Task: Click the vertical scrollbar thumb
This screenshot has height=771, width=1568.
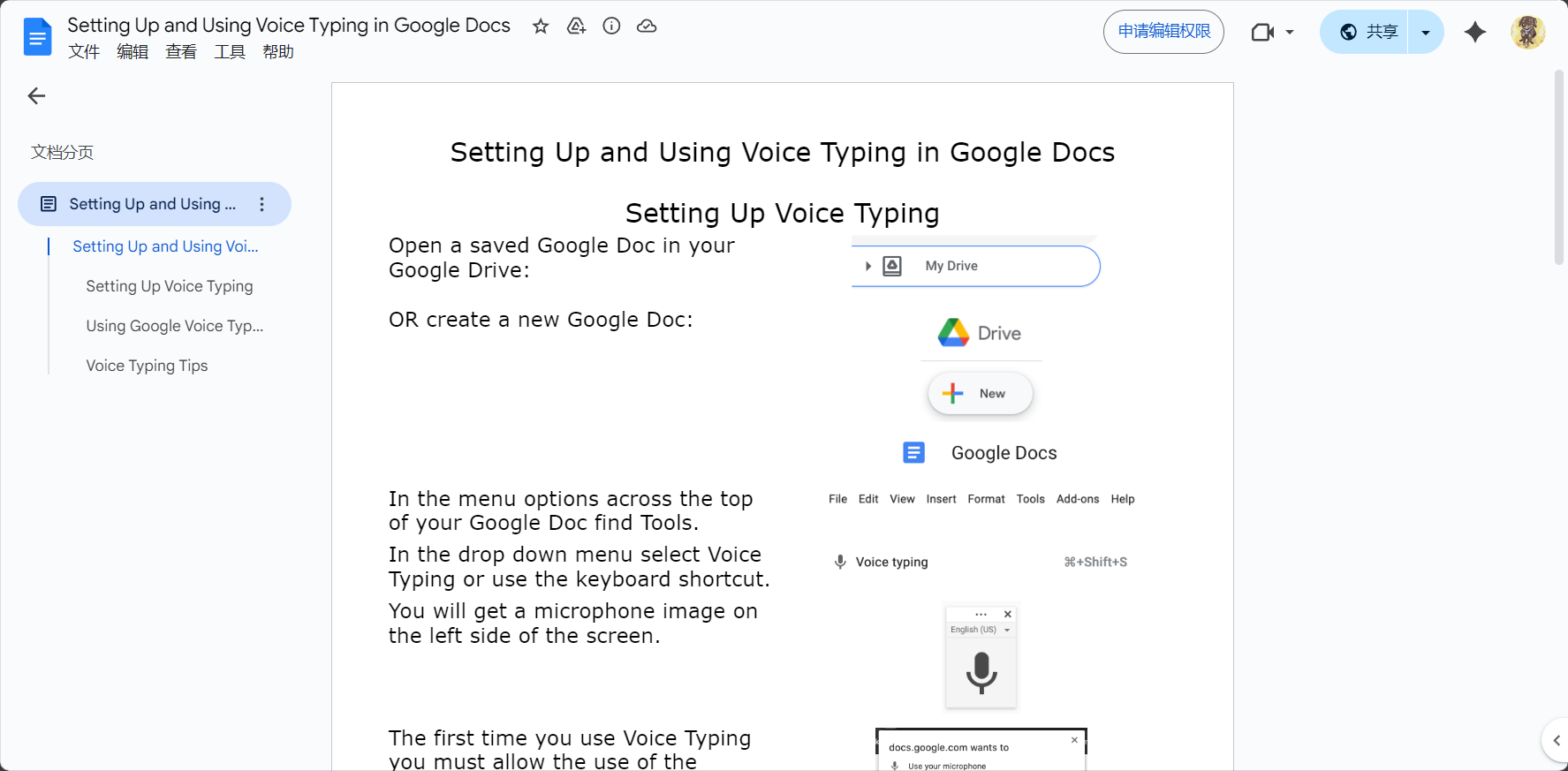Action: [x=1559, y=168]
